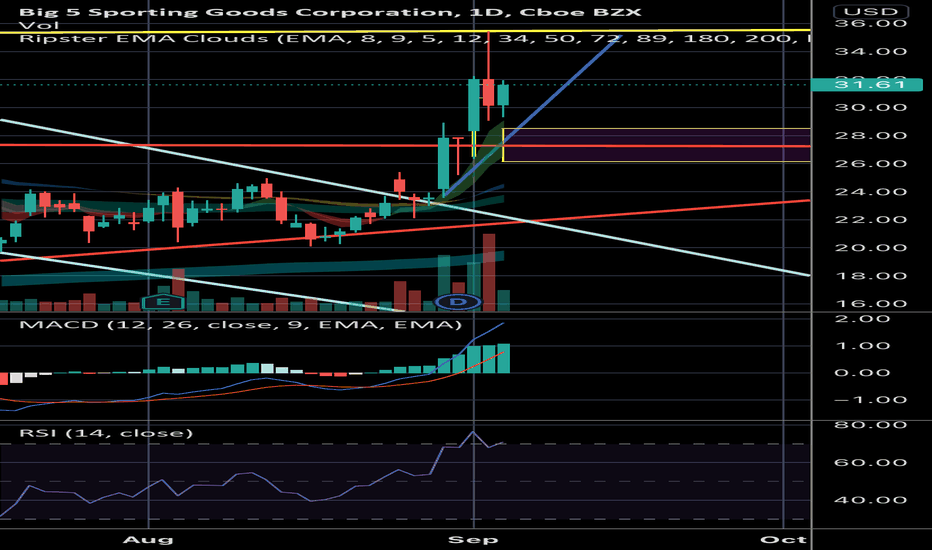
Task: Open the USD currency selector
Action: pos(871,11)
